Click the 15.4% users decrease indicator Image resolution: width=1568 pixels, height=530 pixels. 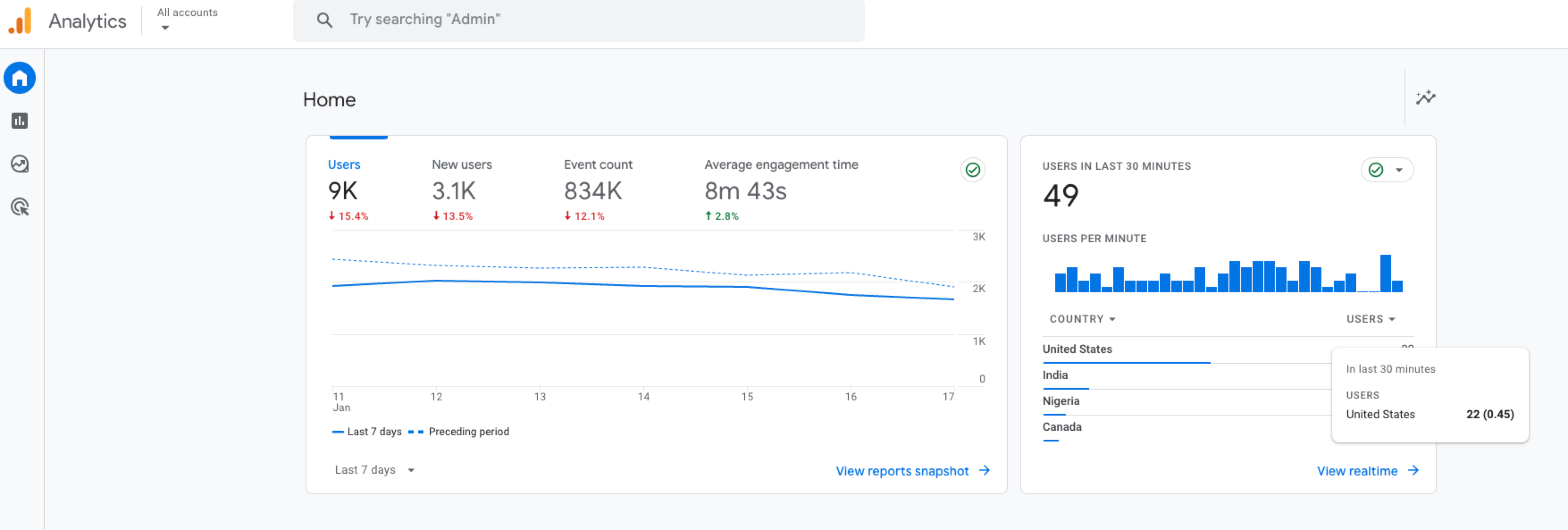tap(348, 216)
